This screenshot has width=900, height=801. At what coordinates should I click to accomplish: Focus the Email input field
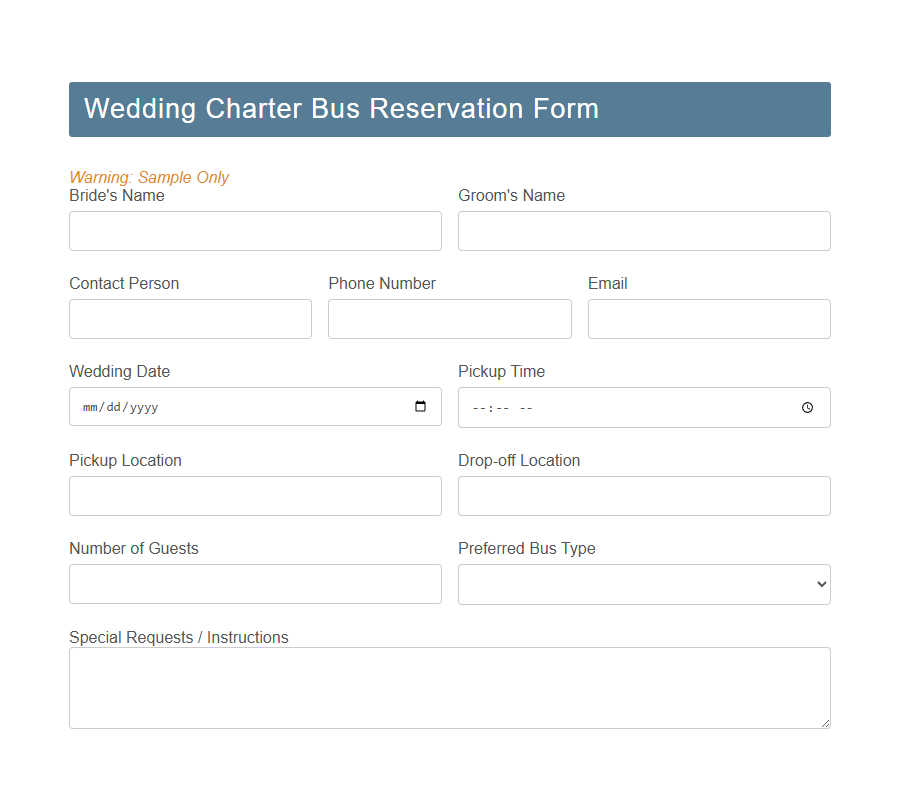coord(708,319)
